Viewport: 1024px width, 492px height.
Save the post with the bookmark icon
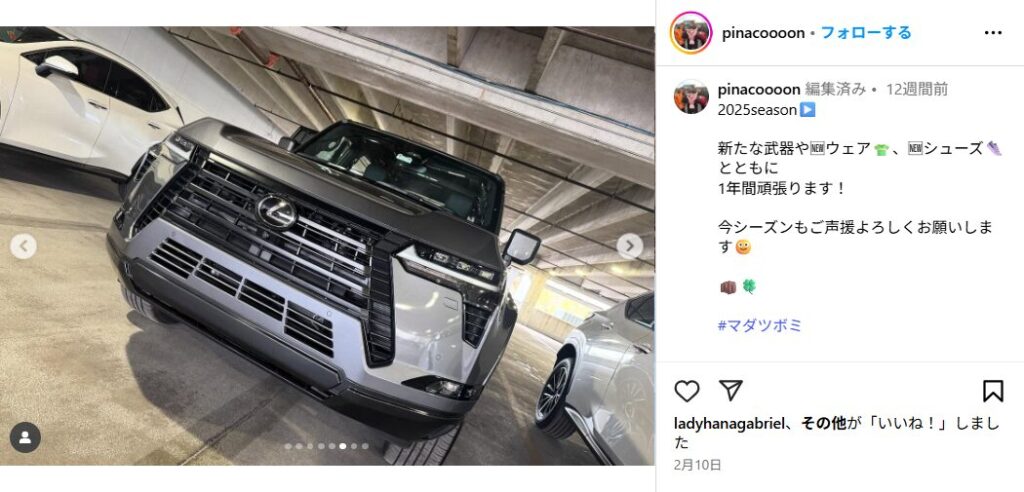(x=993, y=391)
